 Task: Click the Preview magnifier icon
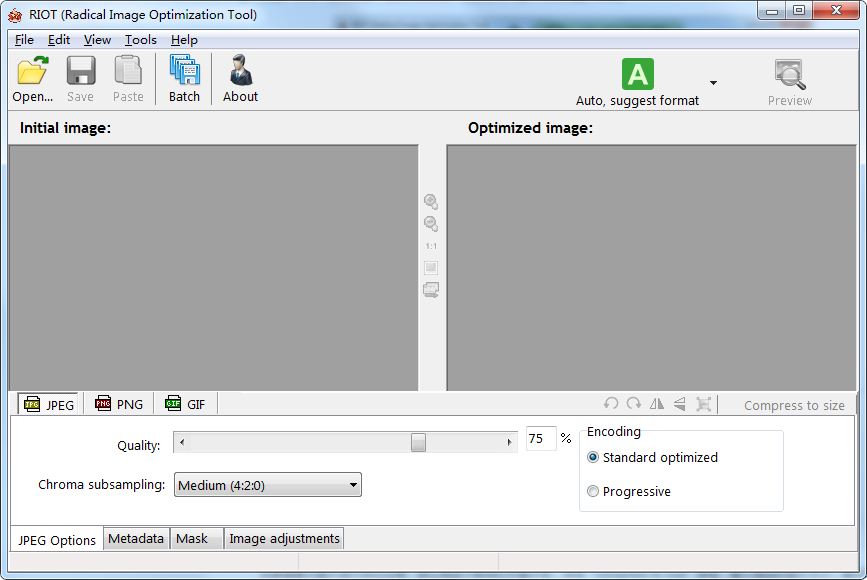[x=790, y=75]
